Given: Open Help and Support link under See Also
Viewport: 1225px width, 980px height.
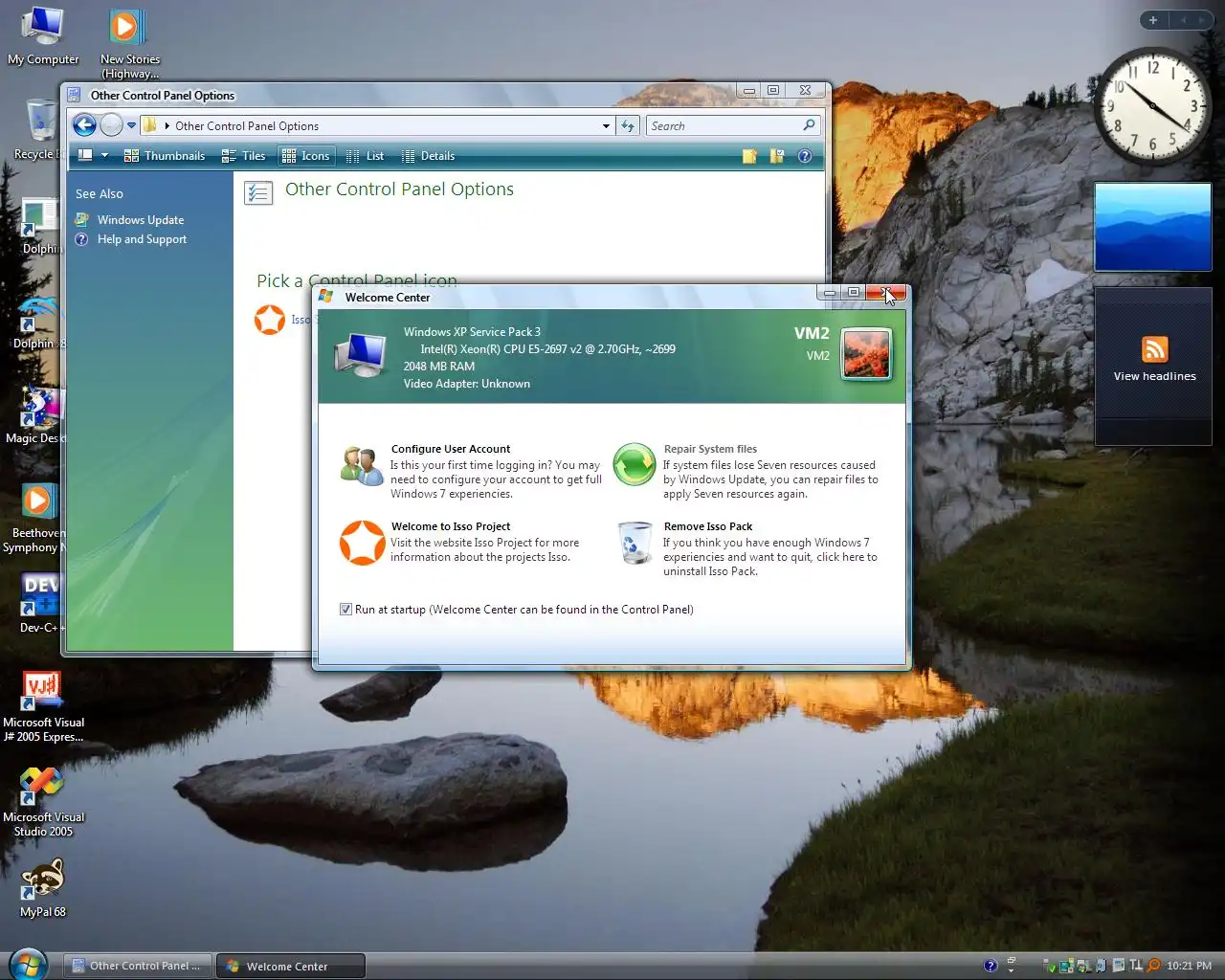Looking at the screenshot, I should (x=142, y=239).
